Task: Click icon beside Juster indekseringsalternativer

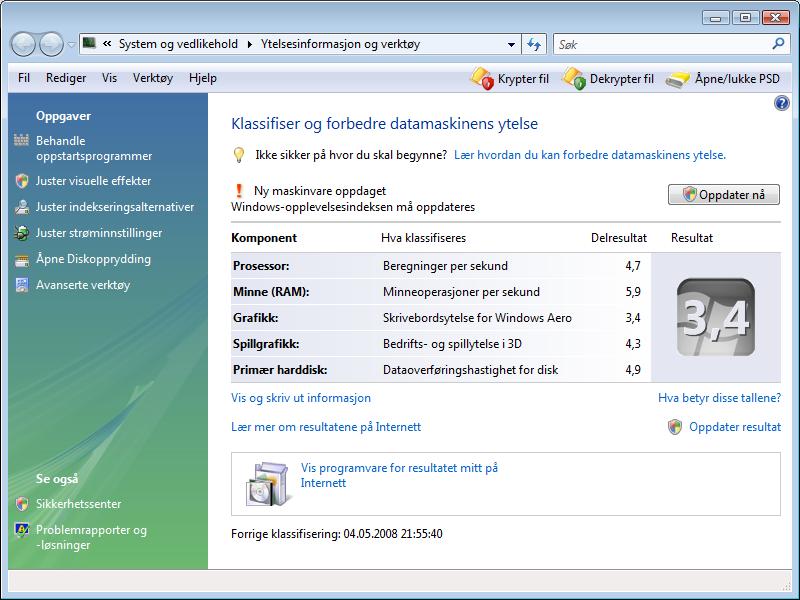Action: (22, 207)
